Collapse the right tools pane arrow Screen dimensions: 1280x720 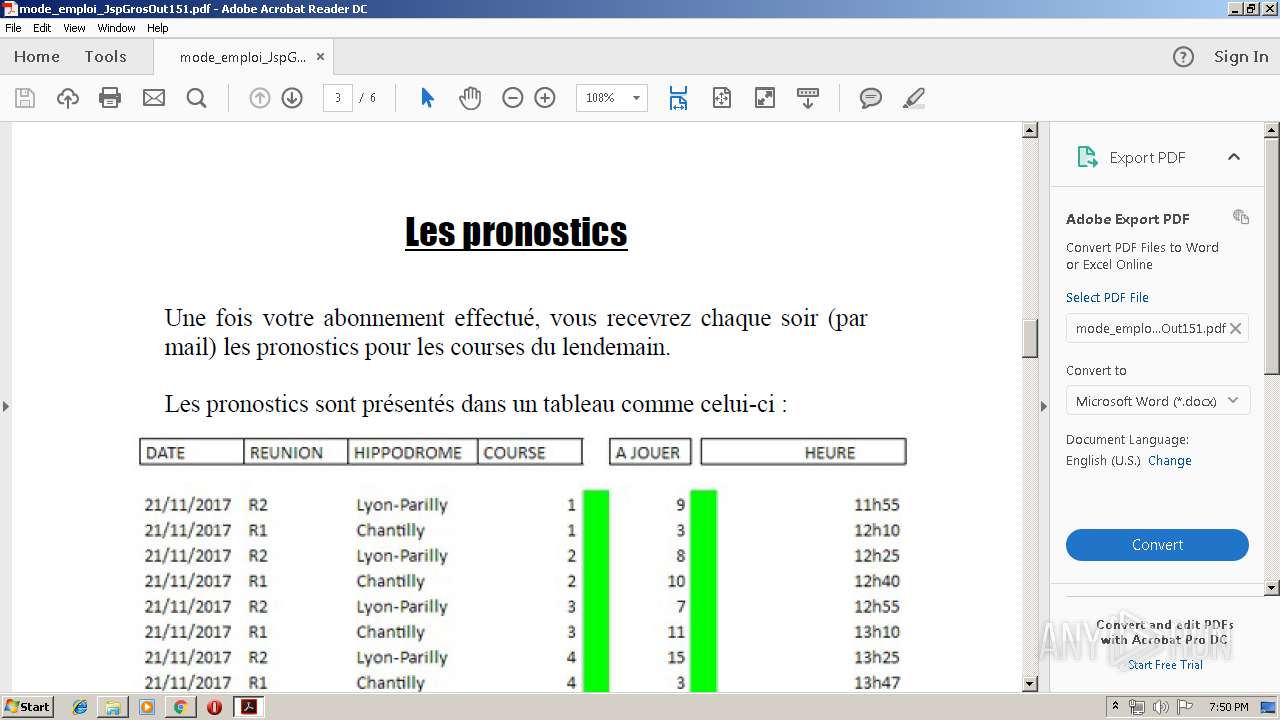(x=1043, y=406)
